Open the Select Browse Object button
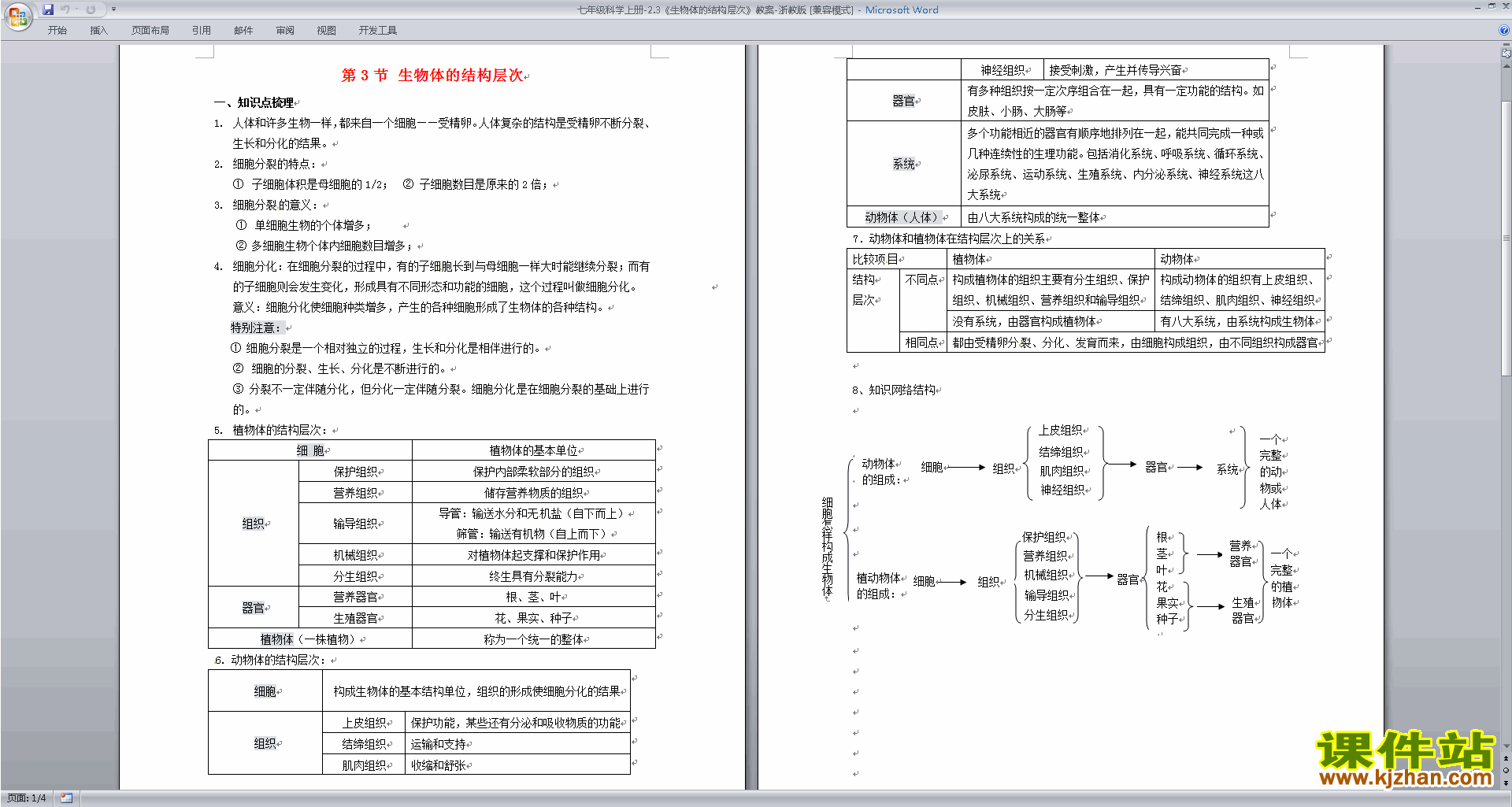Image resolution: width=1512 pixels, height=807 pixels. (1506, 771)
